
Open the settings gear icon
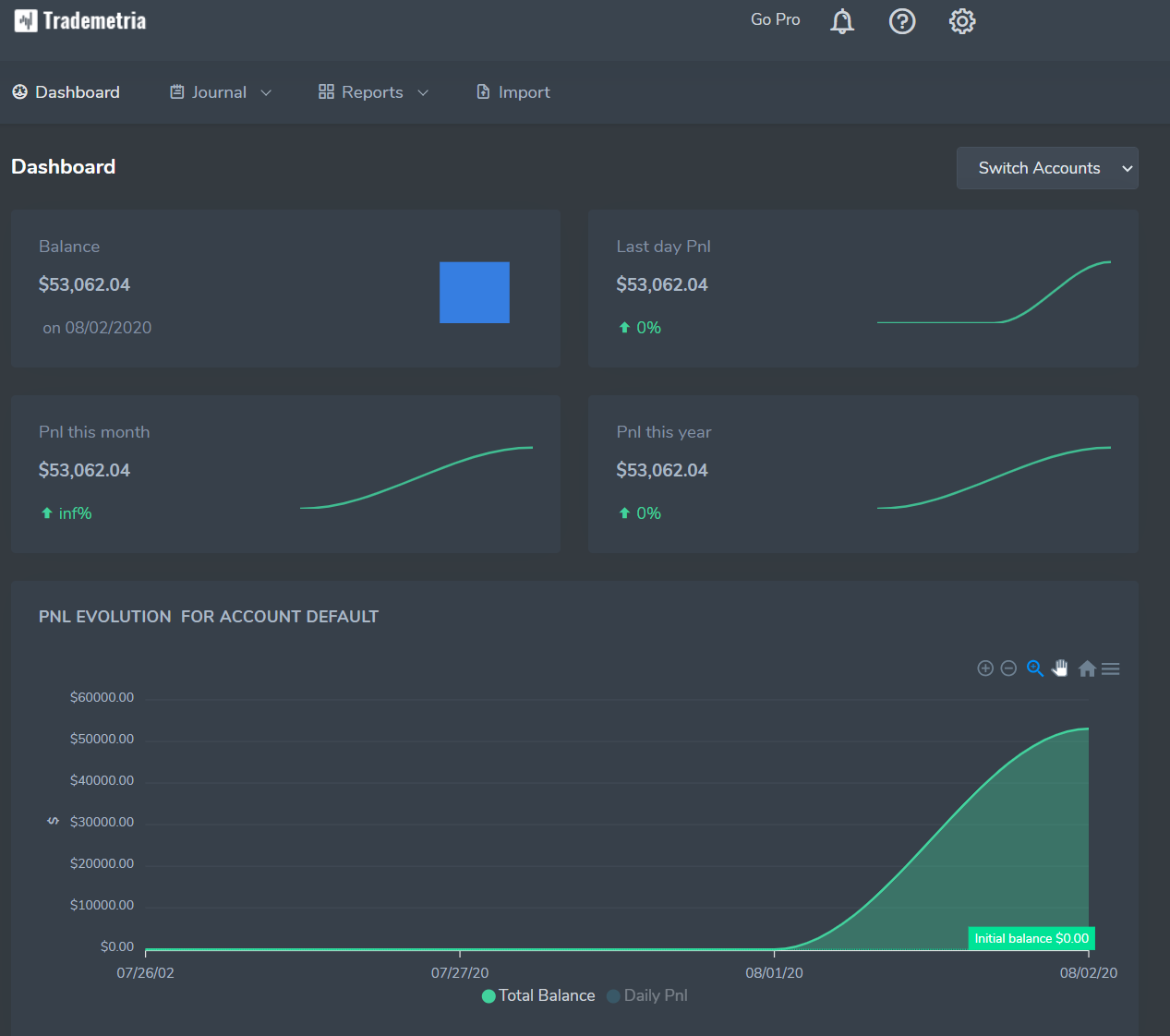962,21
